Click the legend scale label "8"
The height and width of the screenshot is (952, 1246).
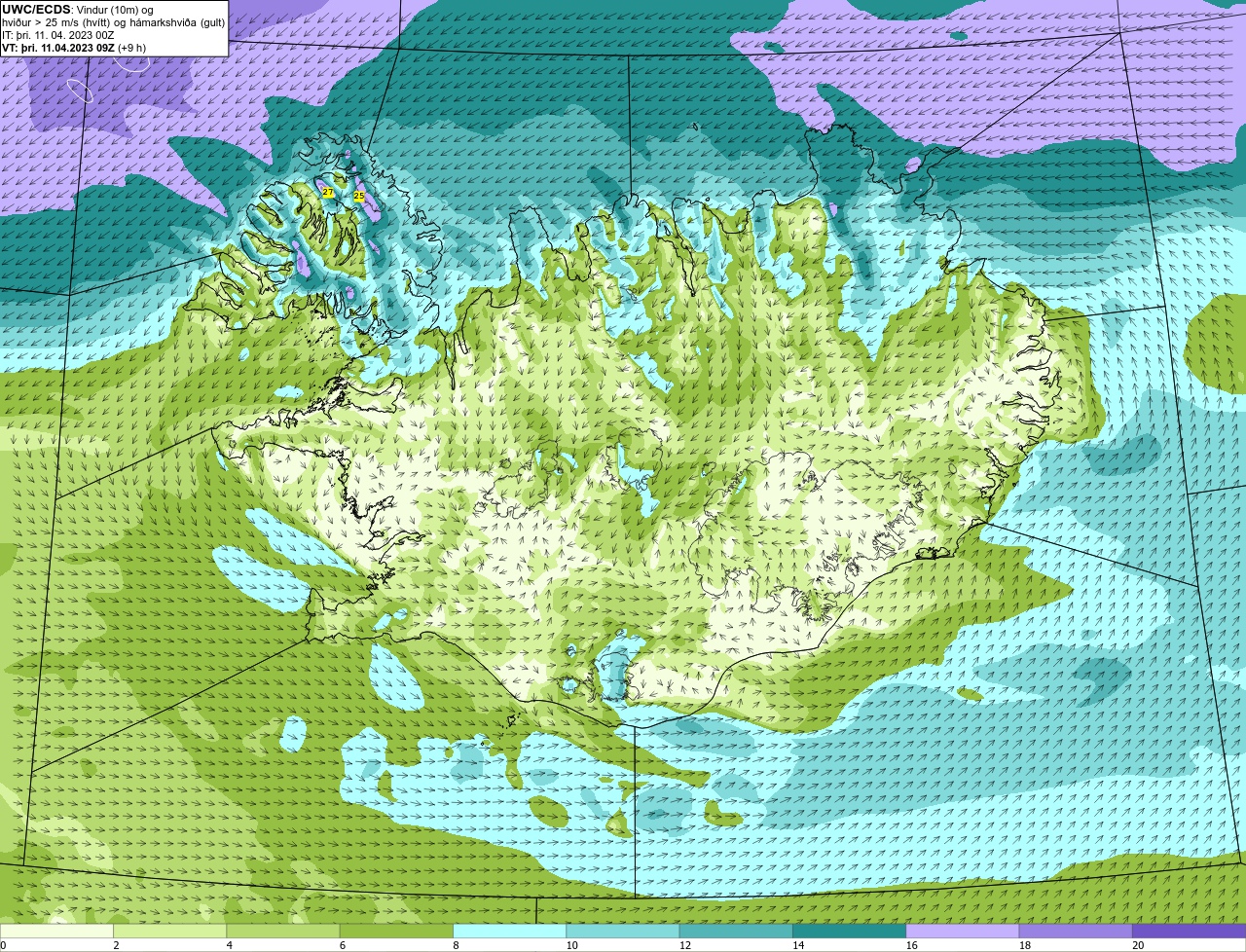[456, 945]
